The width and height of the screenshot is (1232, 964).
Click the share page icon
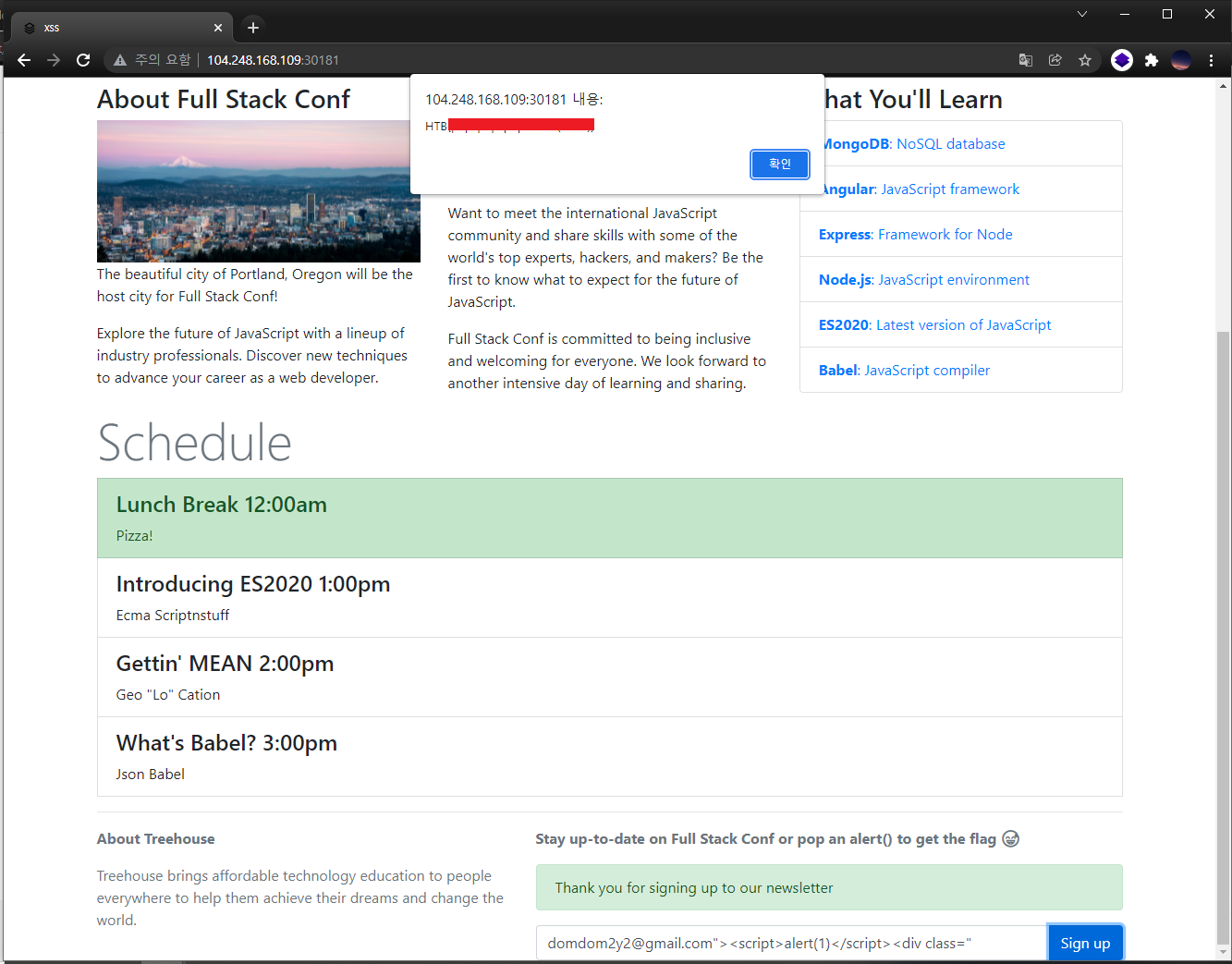[1055, 60]
